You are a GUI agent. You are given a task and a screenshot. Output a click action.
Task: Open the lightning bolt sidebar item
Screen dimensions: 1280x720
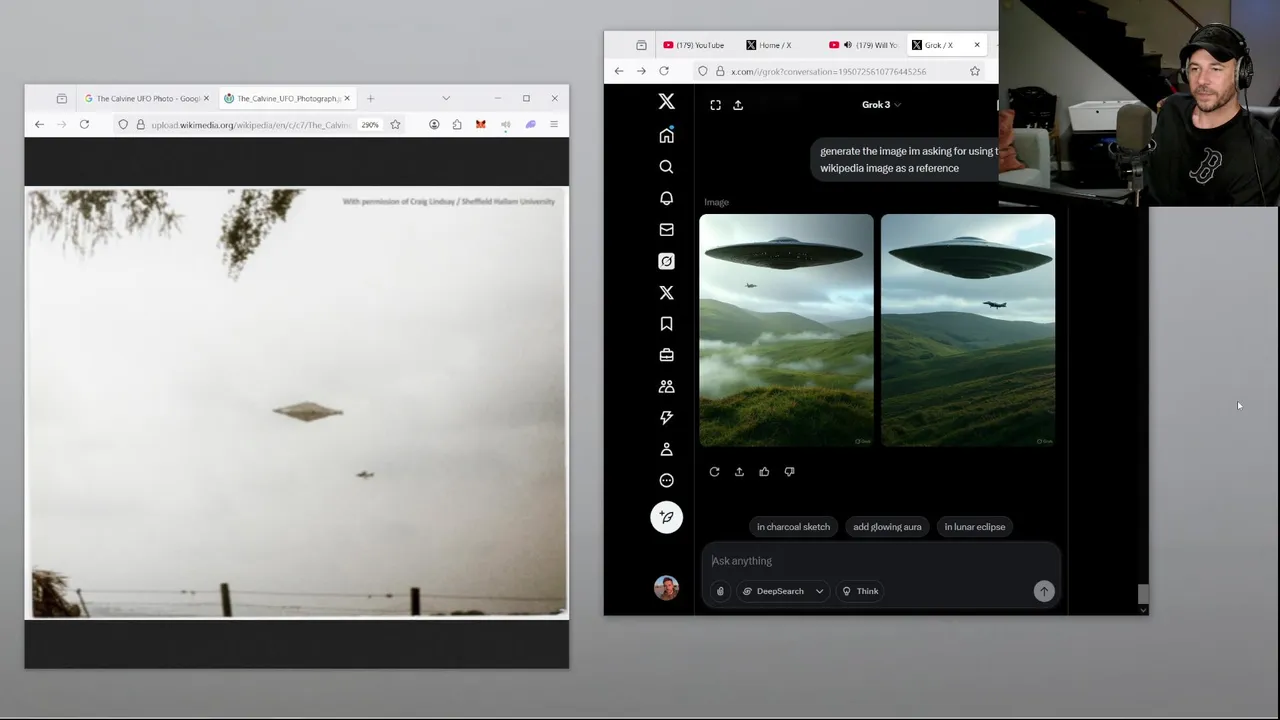pos(666,418)
